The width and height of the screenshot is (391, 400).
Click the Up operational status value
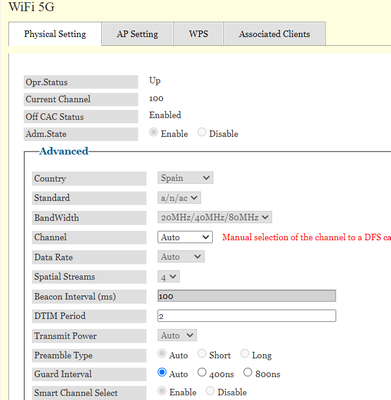click(x=155, y=81)
